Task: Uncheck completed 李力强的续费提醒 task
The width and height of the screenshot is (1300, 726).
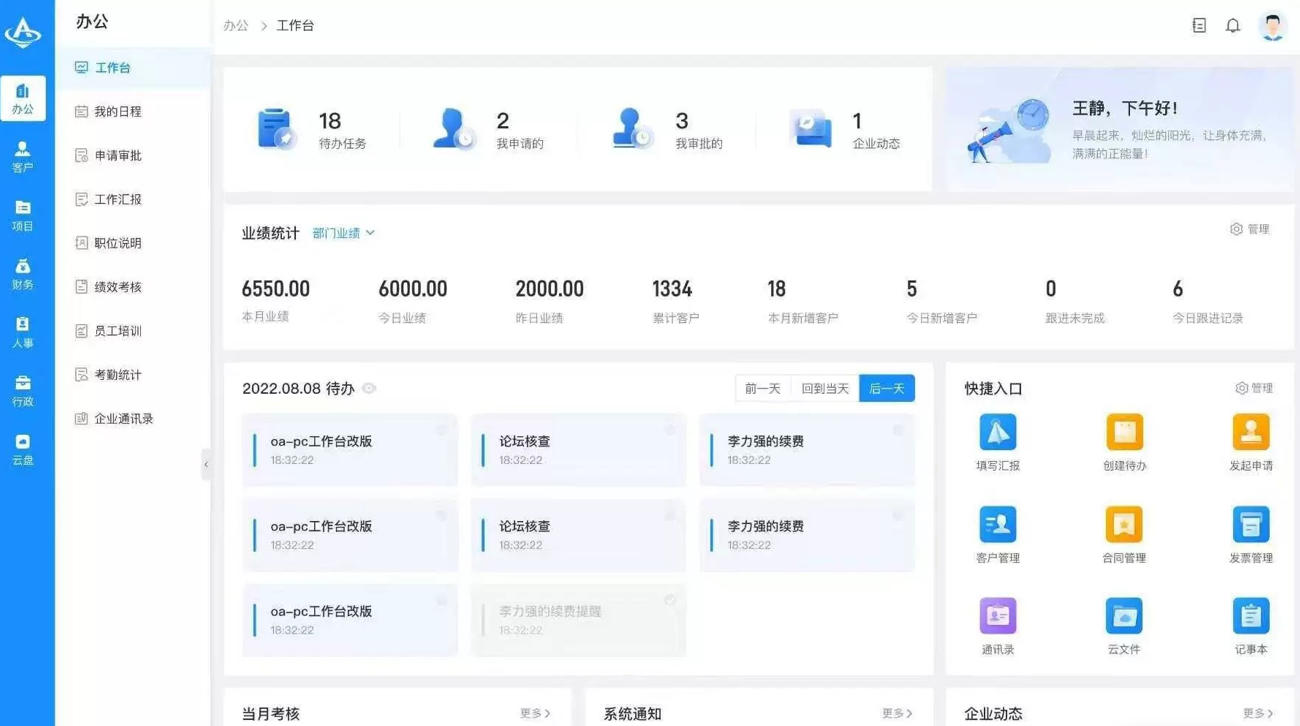Action: tap(670, 600)
